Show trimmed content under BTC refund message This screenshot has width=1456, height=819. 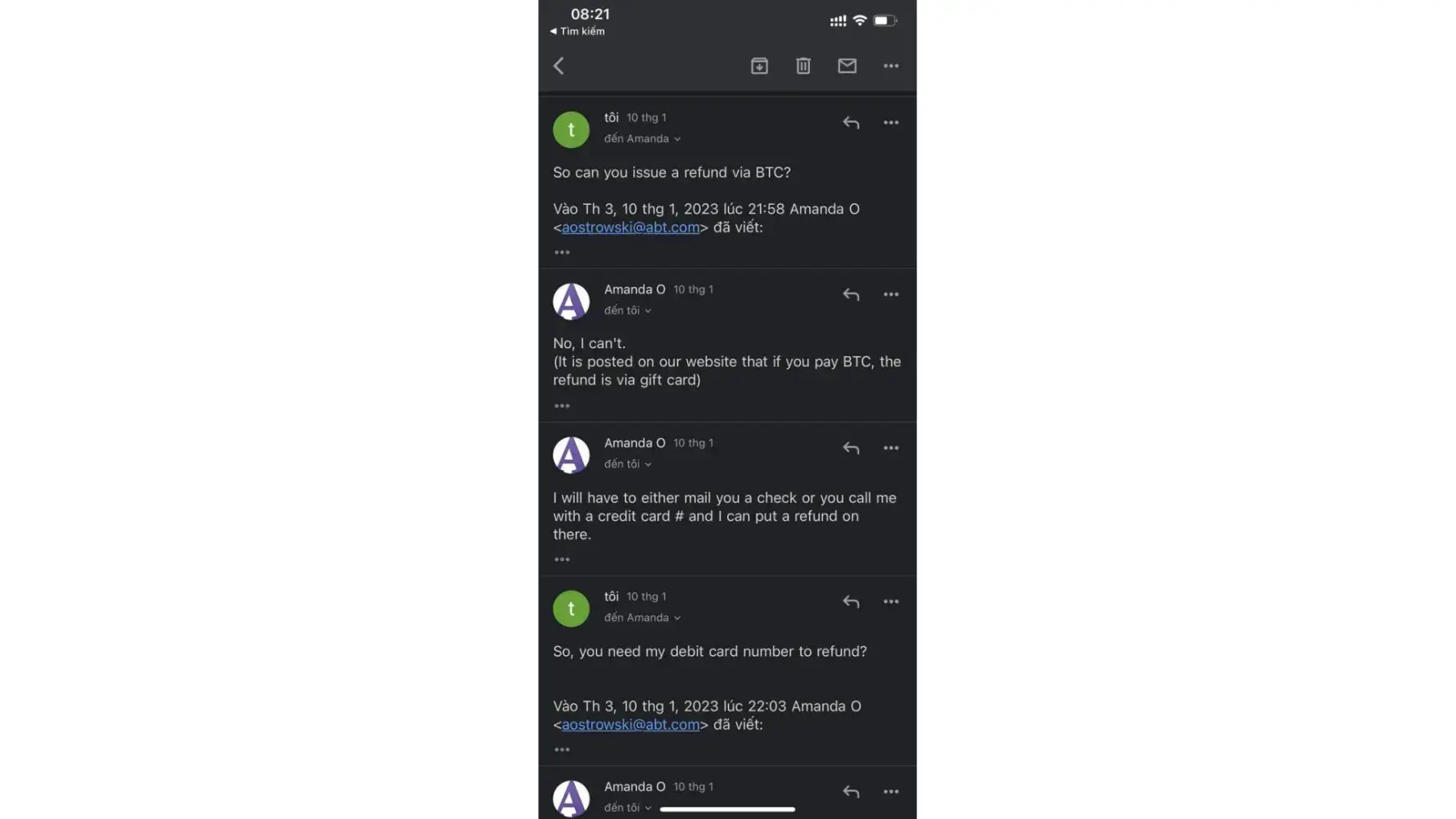pos(562,252)
